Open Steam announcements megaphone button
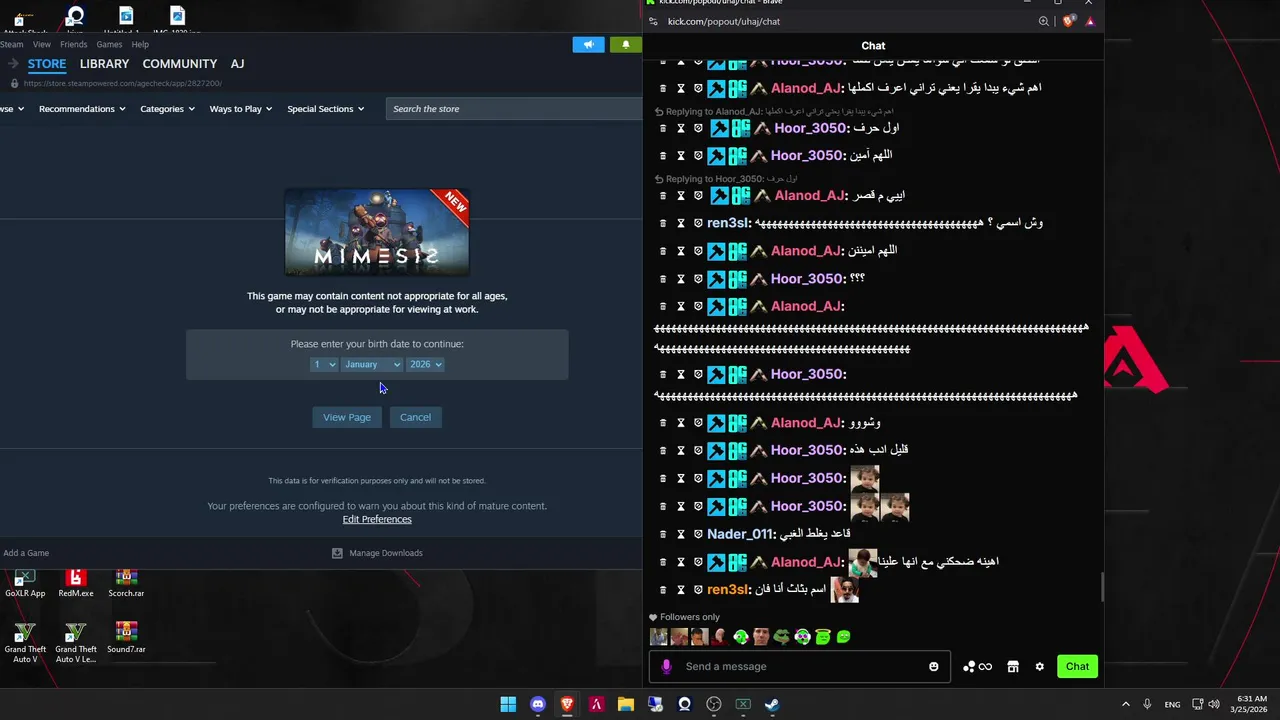The height and width of the screenshot is (720, 1280). 589,44
